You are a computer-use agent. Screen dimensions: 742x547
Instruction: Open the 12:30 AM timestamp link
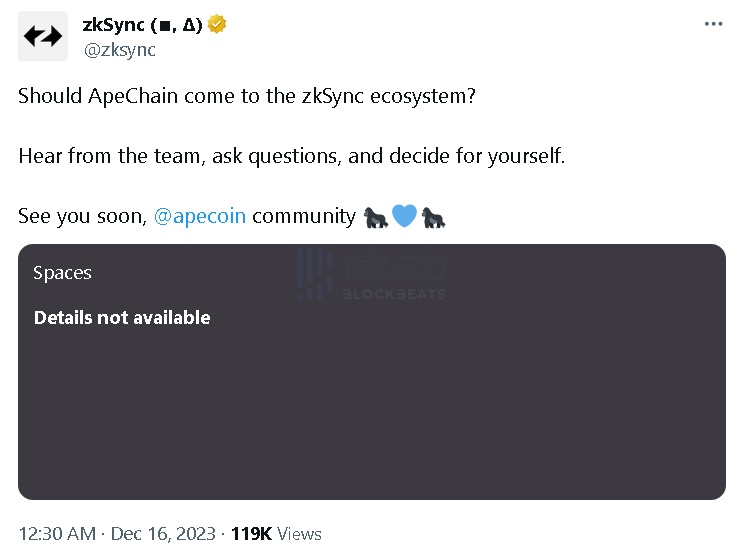click(57, 534)
